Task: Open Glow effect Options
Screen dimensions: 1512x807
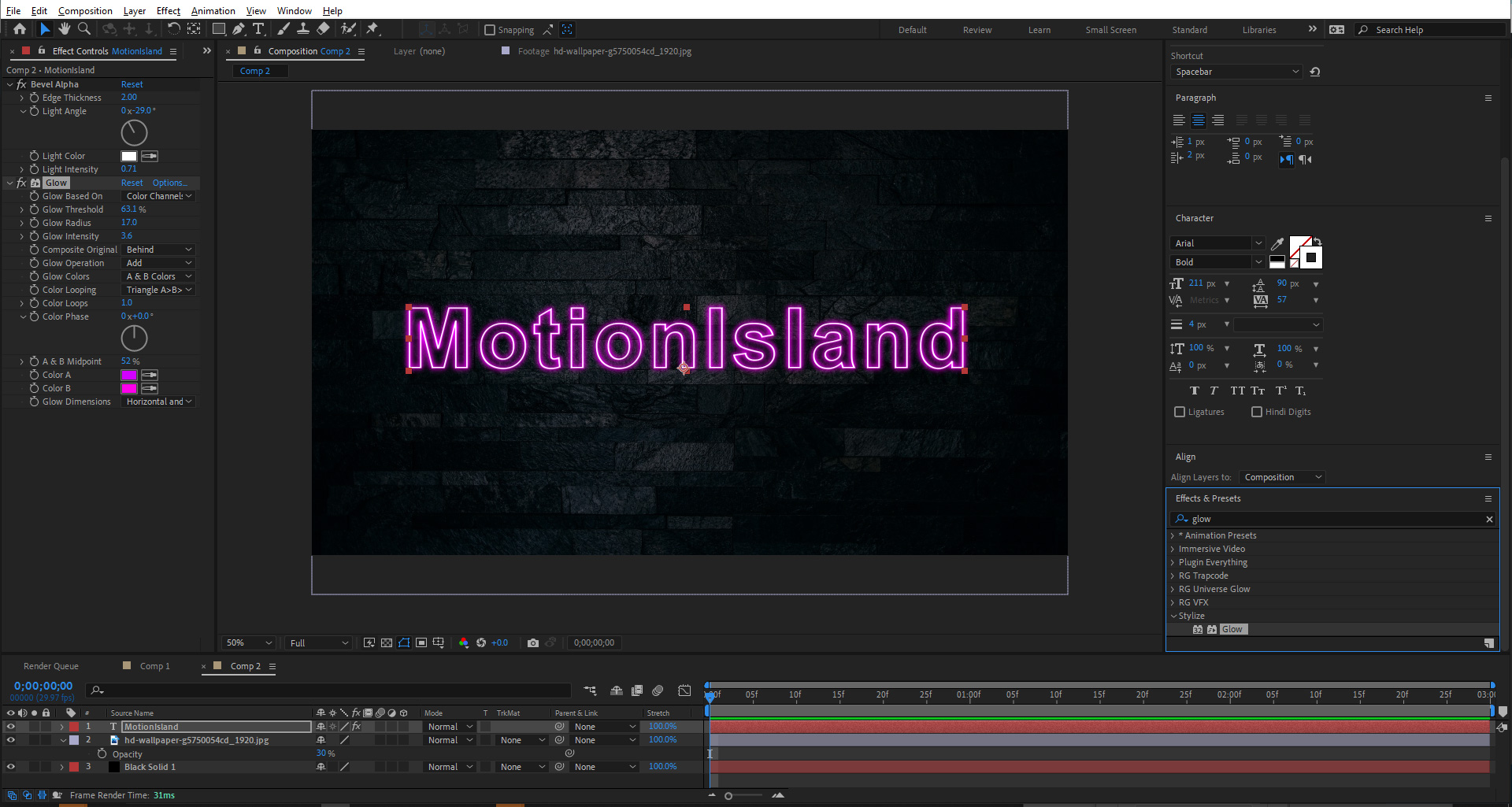Action: point(169,183)
